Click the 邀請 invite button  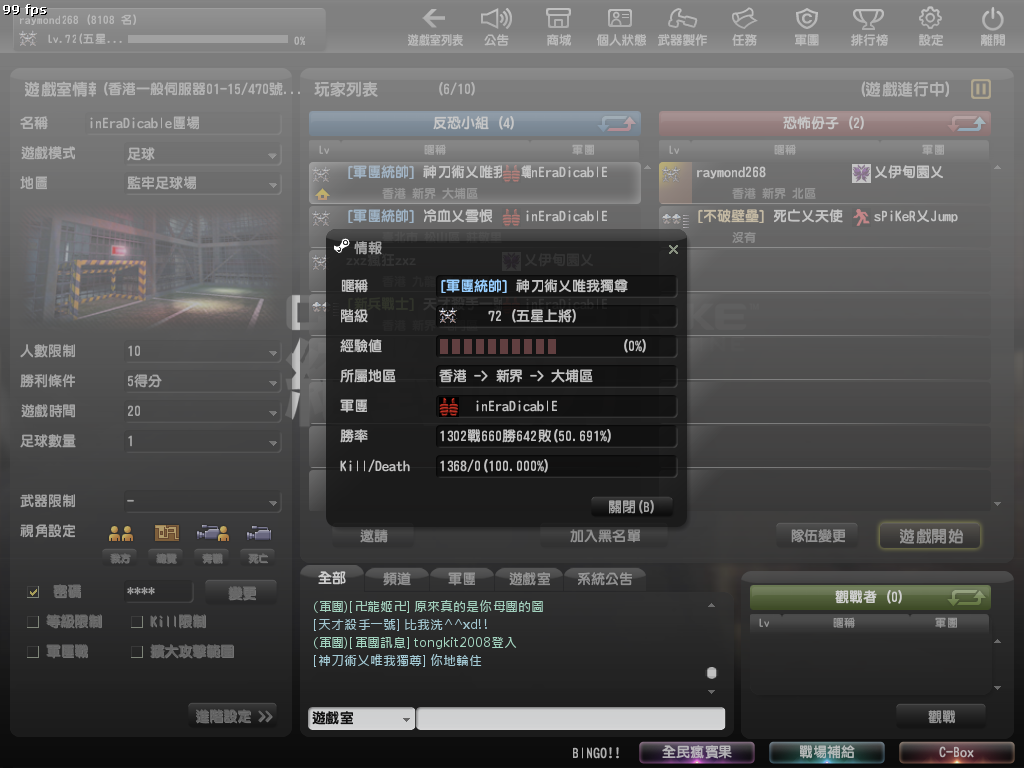(374, 536)
